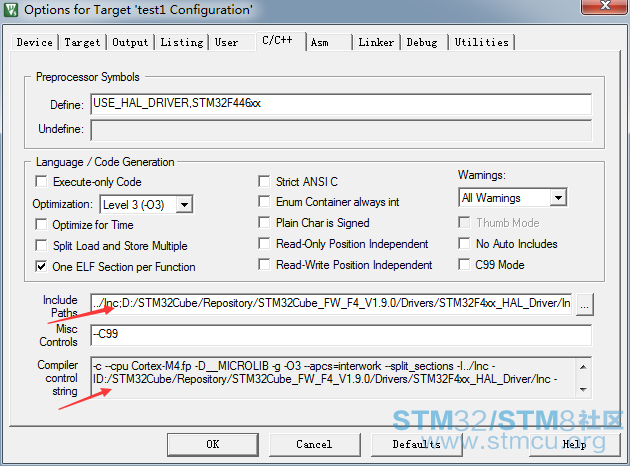The image size is (630, 466).
Task: Uncheck One ELF Section per Function
Action: point(41,266)
